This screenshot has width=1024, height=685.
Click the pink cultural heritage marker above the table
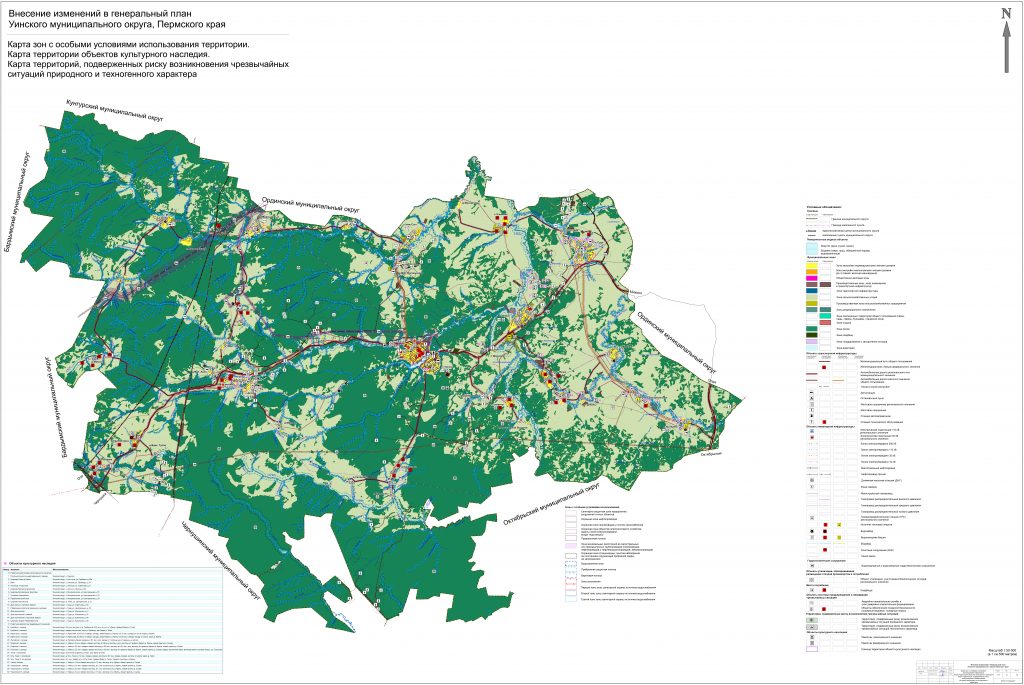coord(6,563)
